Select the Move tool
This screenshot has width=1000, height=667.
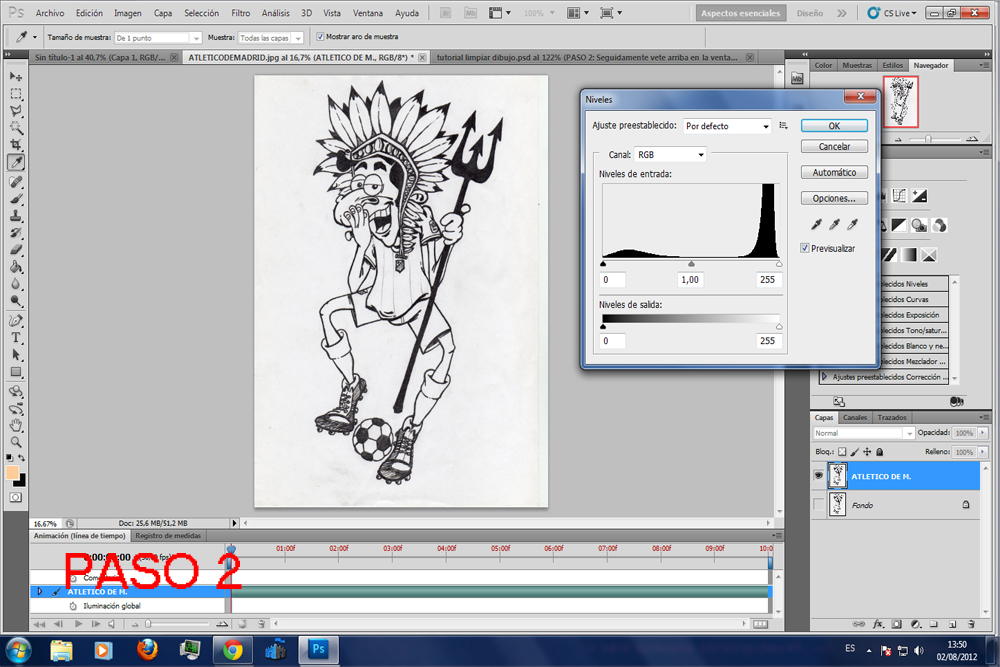[16, 77]
